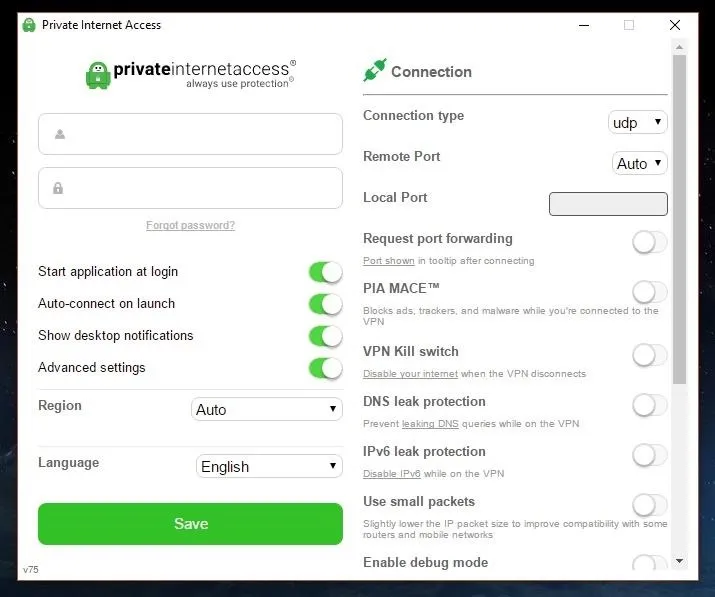Click the Connection section heading

[431, 72]
